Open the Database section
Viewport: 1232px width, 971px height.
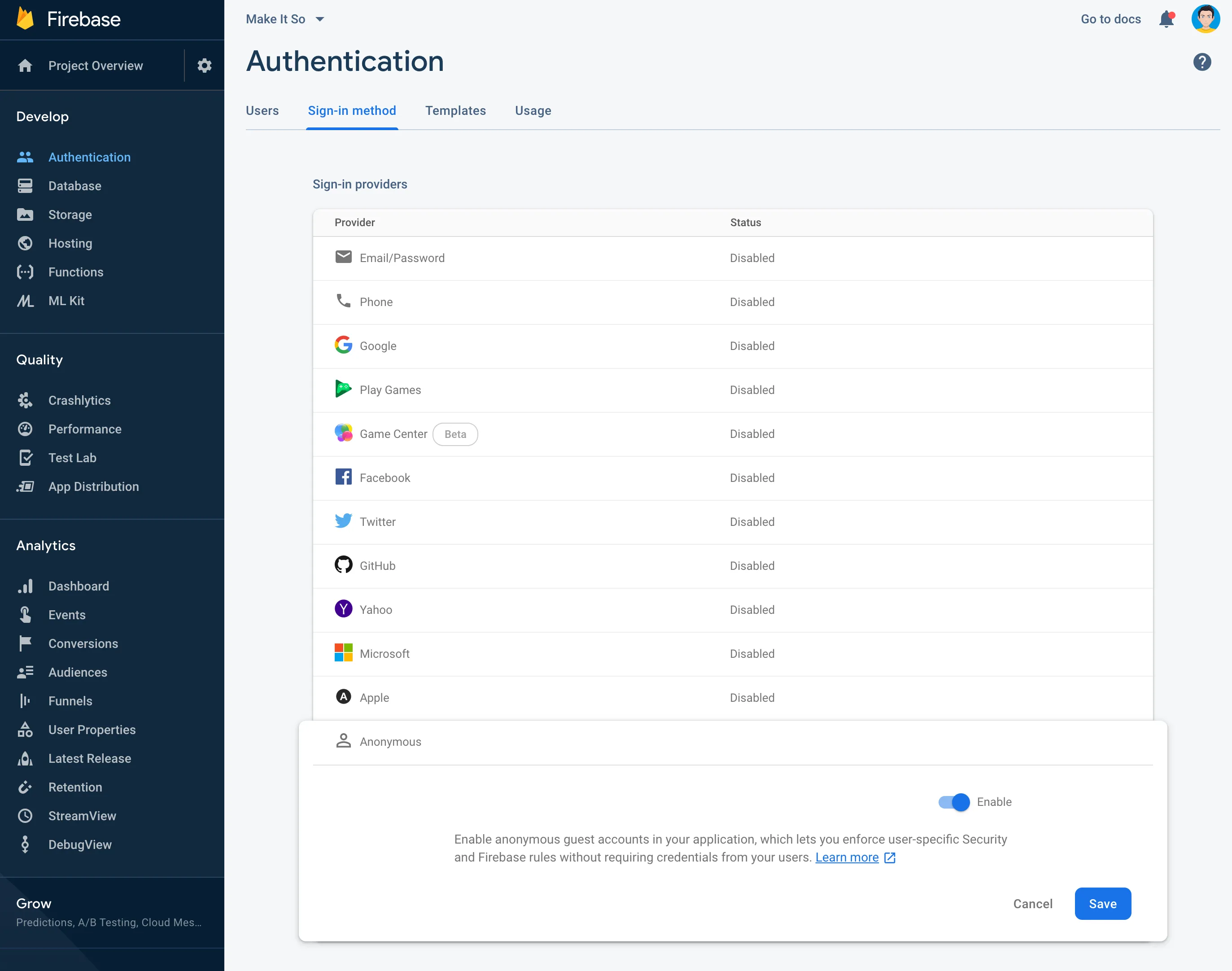[74, 185]
